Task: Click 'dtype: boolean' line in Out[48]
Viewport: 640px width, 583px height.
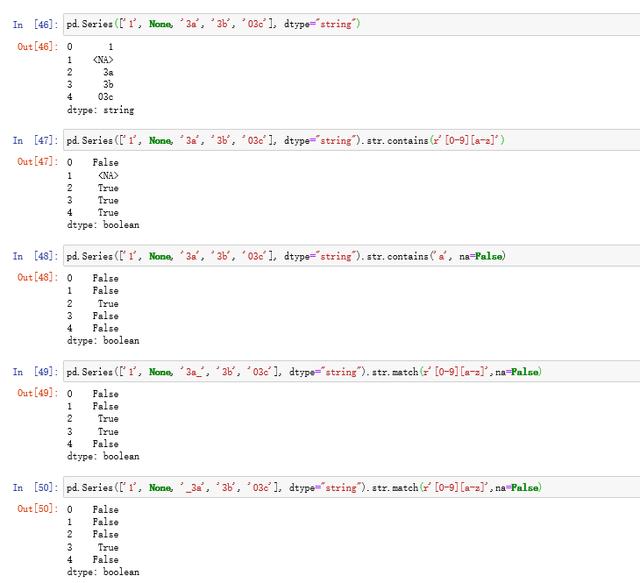Action: point(103,340)
